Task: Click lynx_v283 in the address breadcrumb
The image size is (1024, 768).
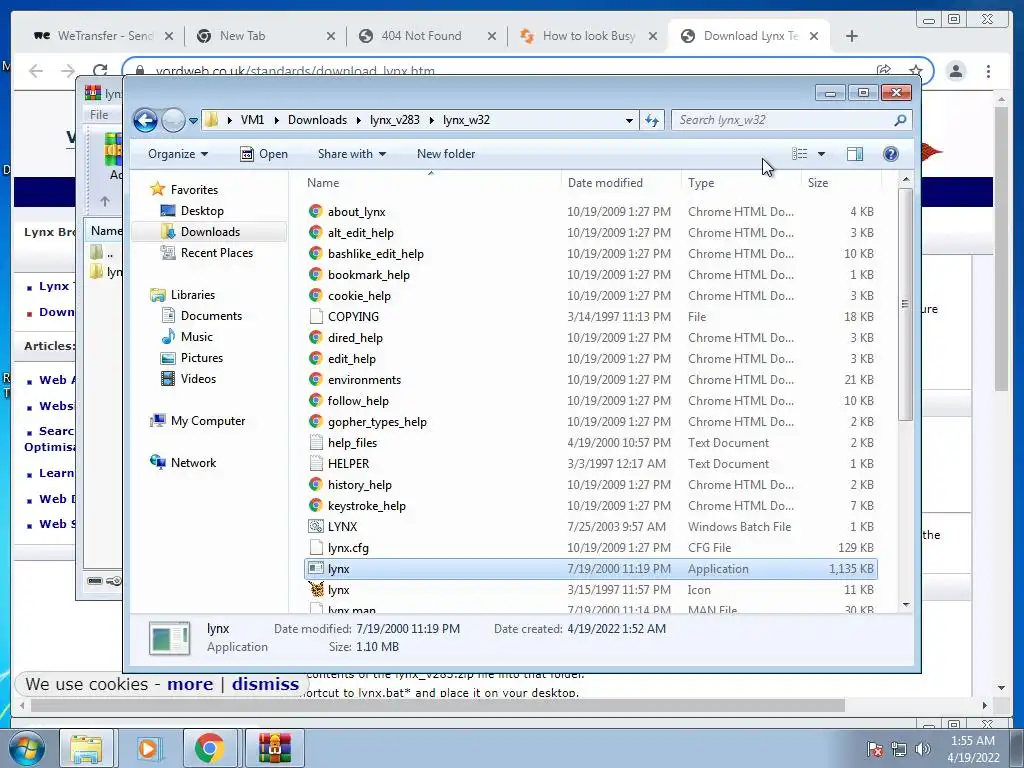Action: pos(394,120)
